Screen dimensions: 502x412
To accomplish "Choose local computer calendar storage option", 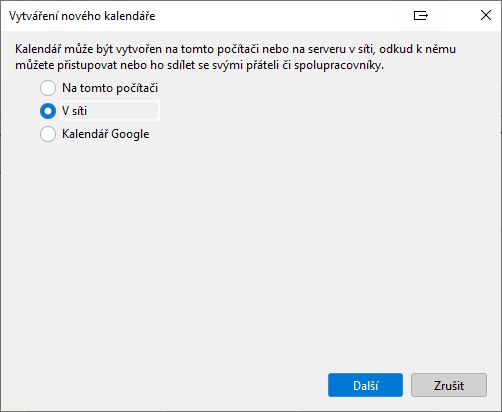I will [48, 88].
